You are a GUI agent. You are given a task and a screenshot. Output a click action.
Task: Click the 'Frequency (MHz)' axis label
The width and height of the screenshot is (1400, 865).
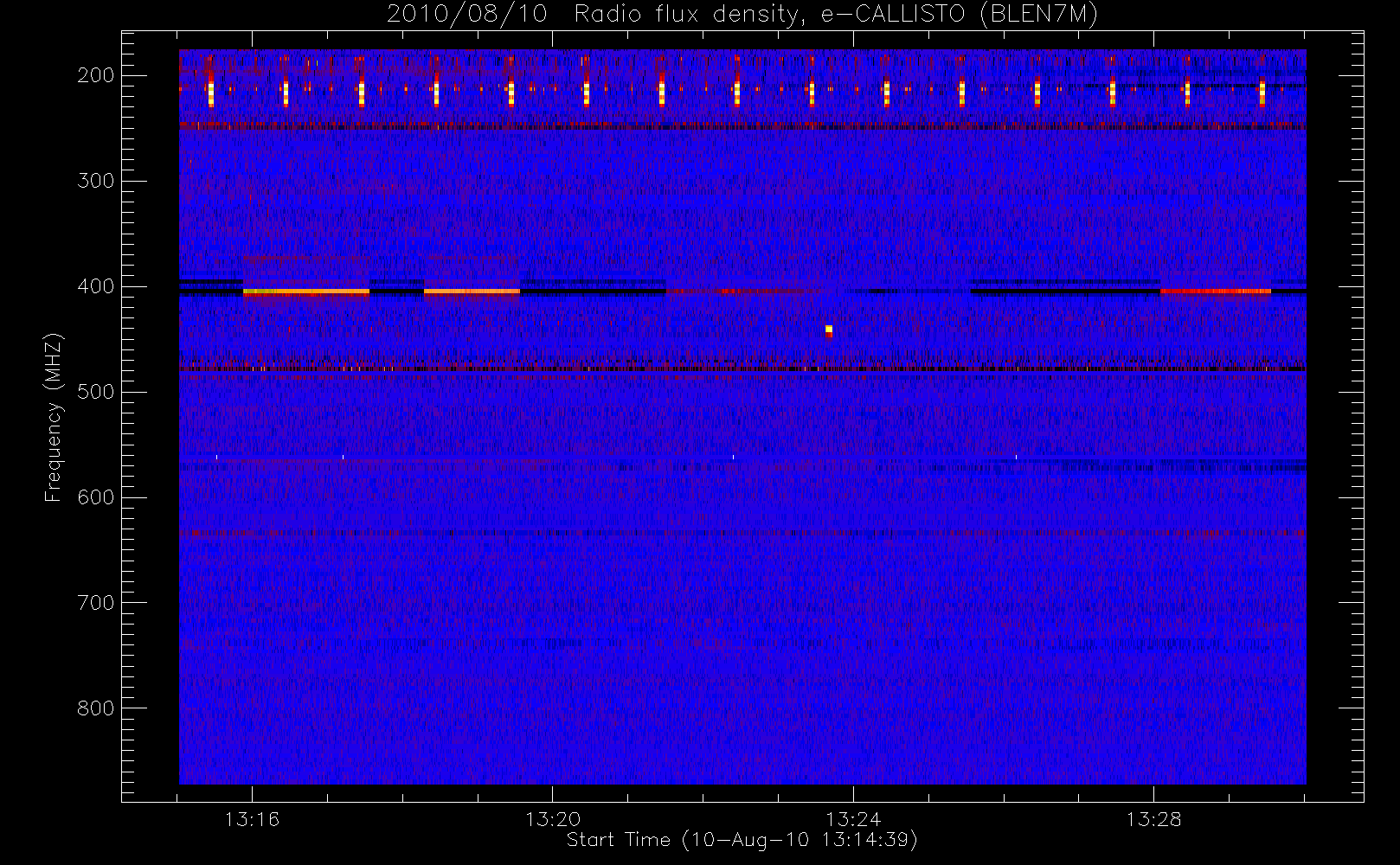pos(54,417)
